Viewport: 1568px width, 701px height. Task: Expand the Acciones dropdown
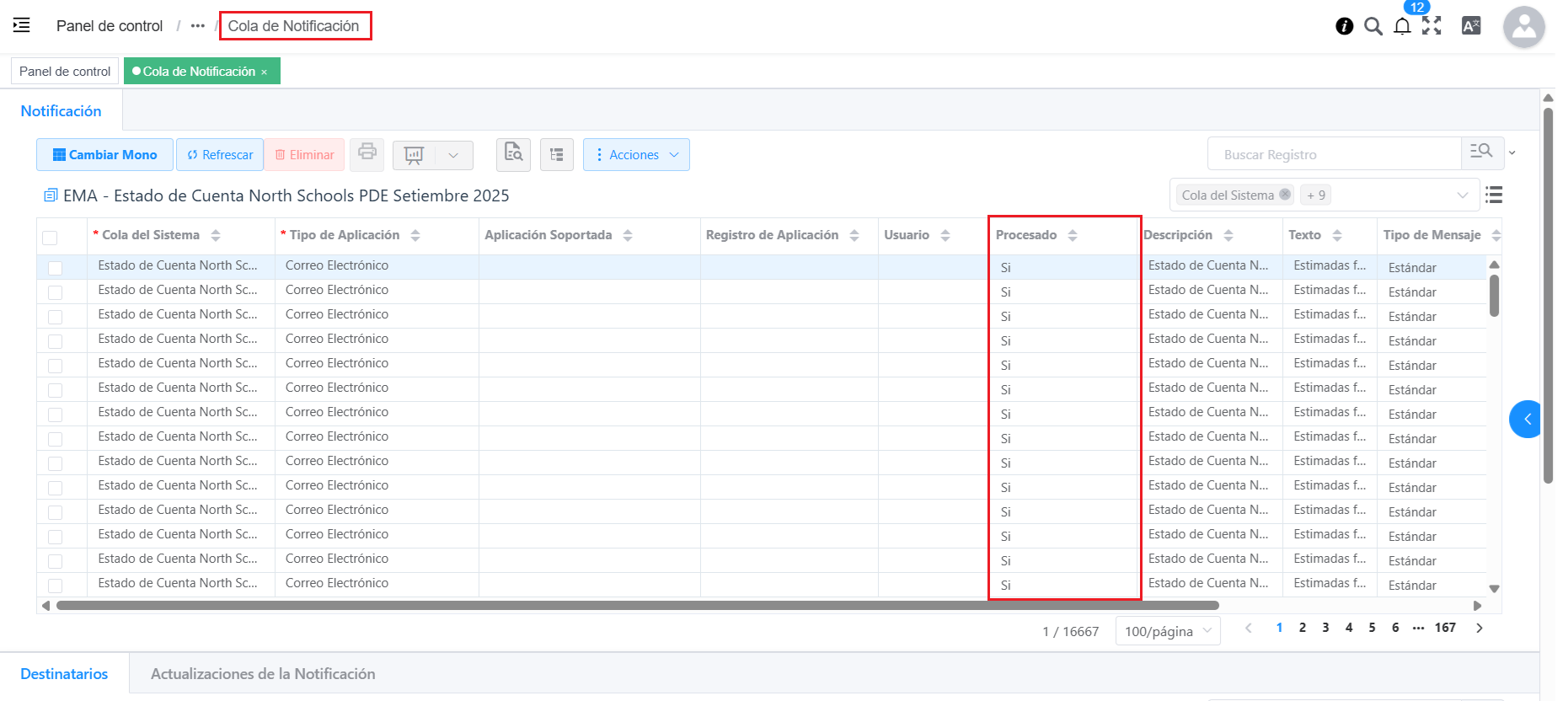[x=636, y=155]
